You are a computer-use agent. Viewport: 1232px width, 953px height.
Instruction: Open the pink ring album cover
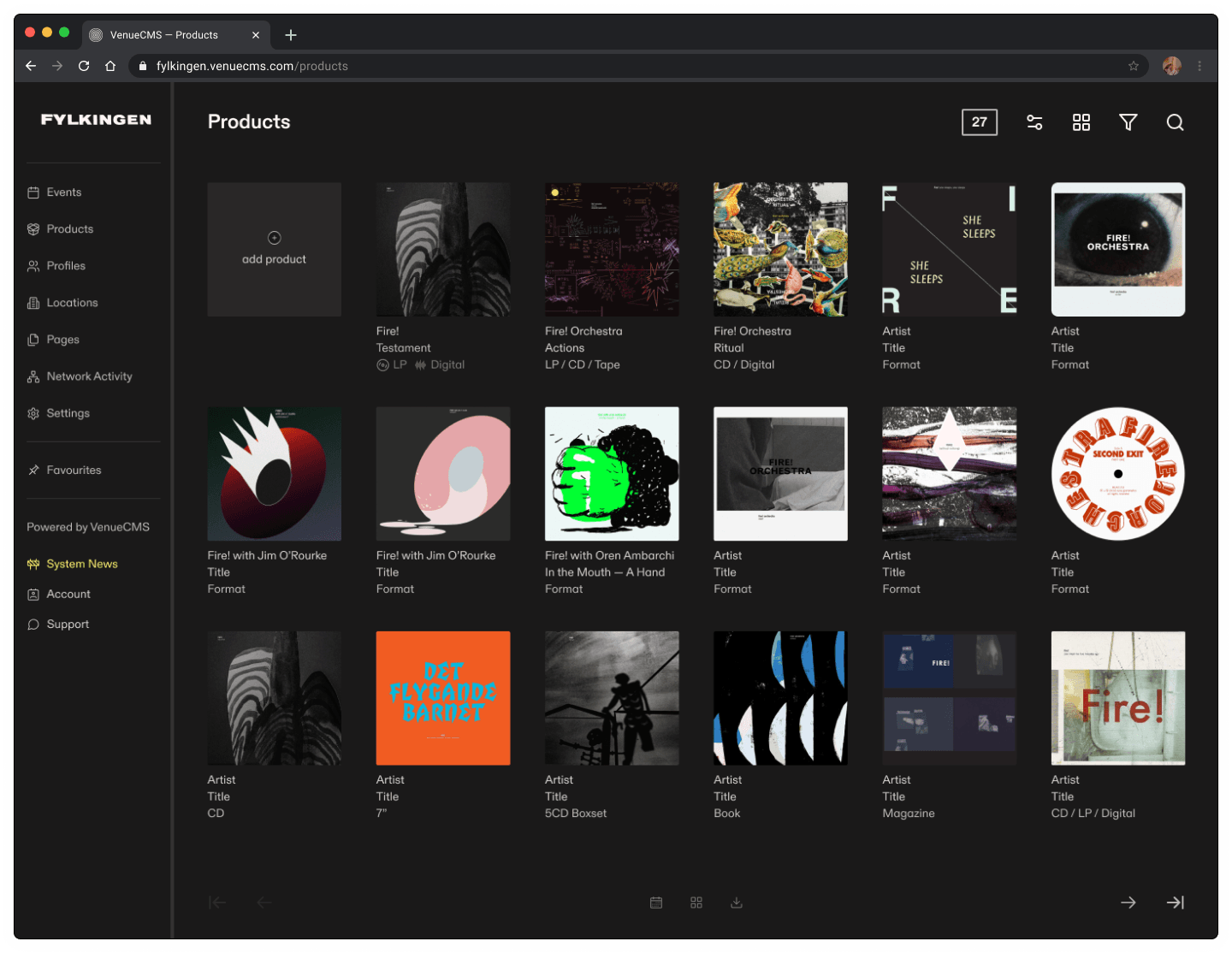pyautogui.click(x=443, y=474)
